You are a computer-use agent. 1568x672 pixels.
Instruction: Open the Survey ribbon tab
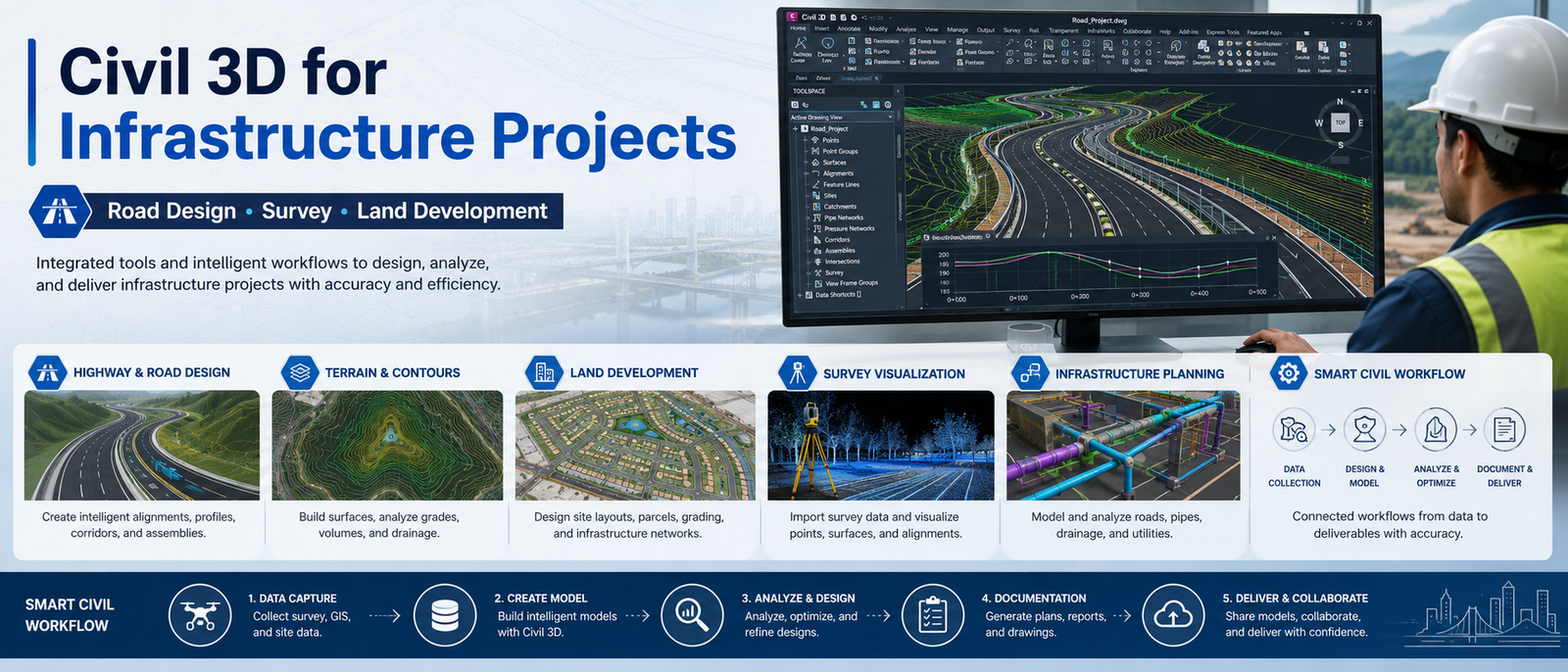pos(1011,30)
